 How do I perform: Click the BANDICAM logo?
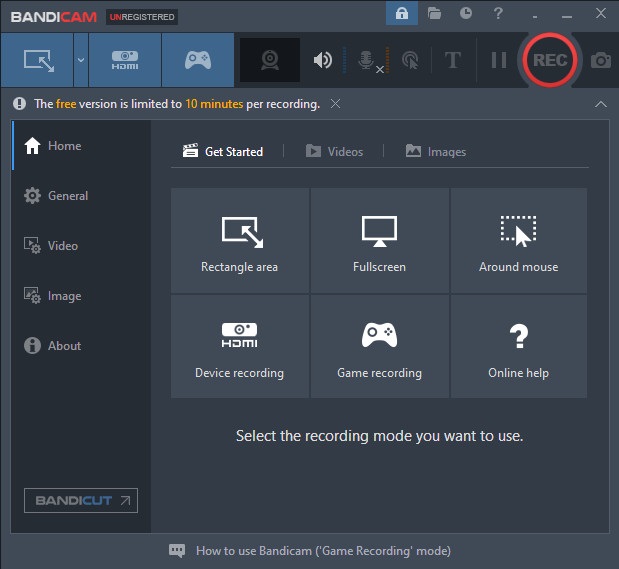(54, 17)
